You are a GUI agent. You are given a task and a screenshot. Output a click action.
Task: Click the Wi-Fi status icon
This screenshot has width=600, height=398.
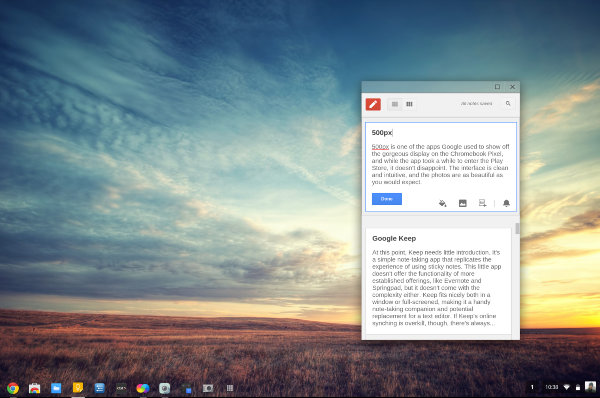567,387
